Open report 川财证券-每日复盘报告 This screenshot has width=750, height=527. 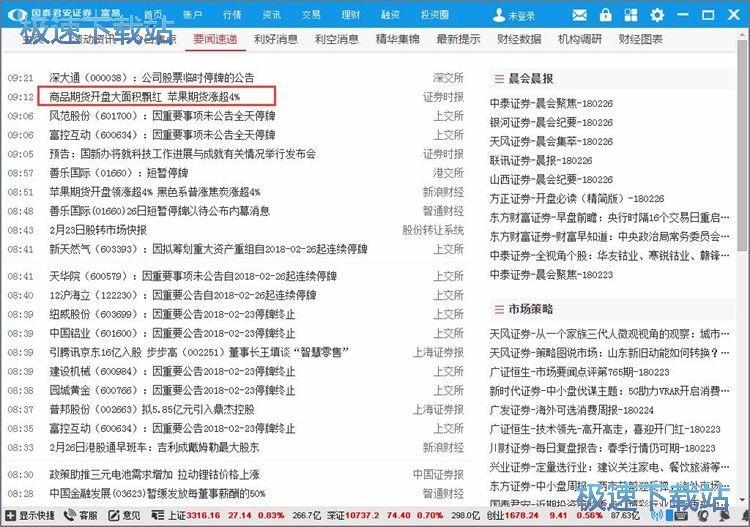pos(603,449)
